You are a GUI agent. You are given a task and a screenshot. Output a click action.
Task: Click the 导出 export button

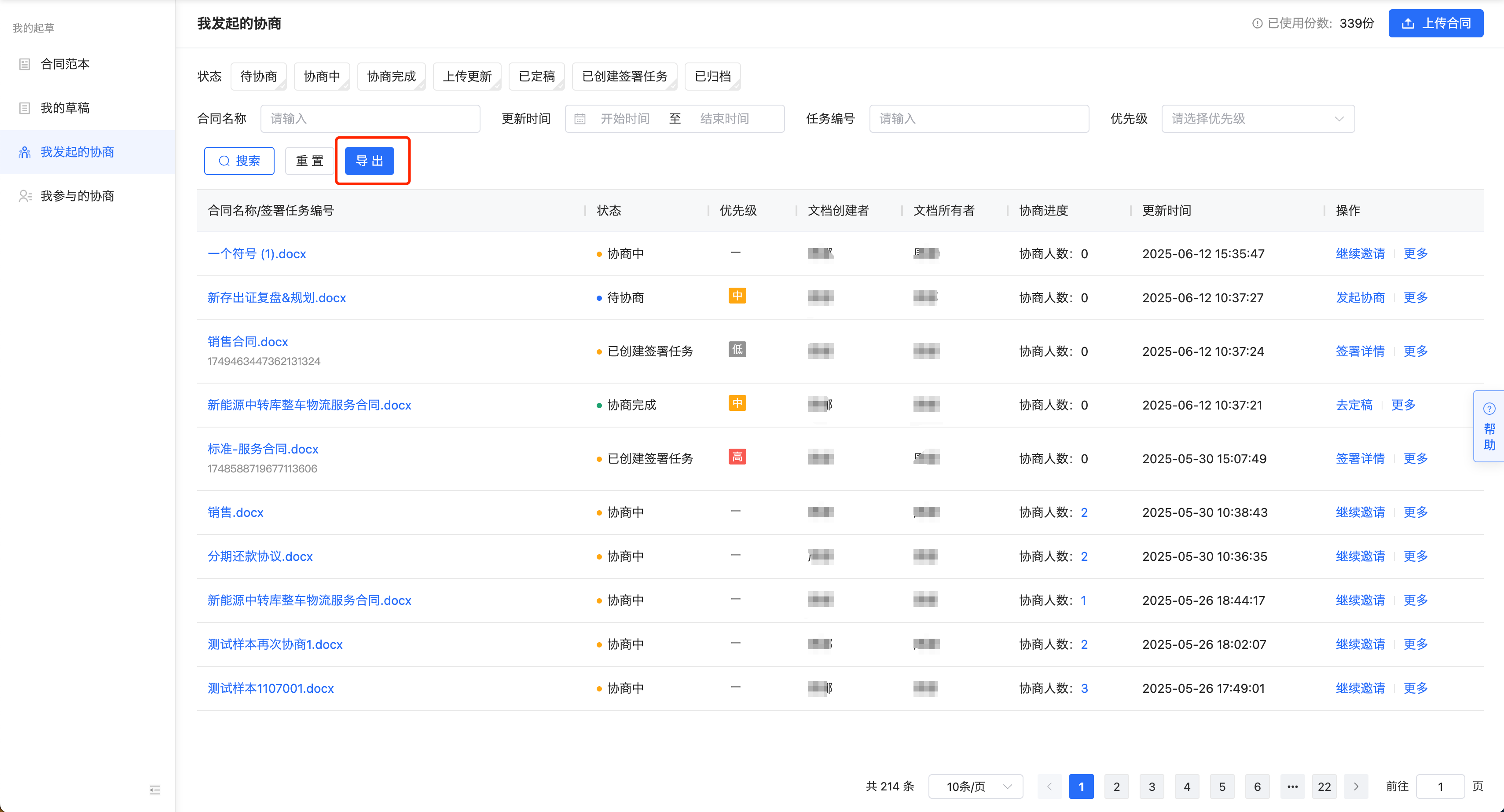(370, 161)
